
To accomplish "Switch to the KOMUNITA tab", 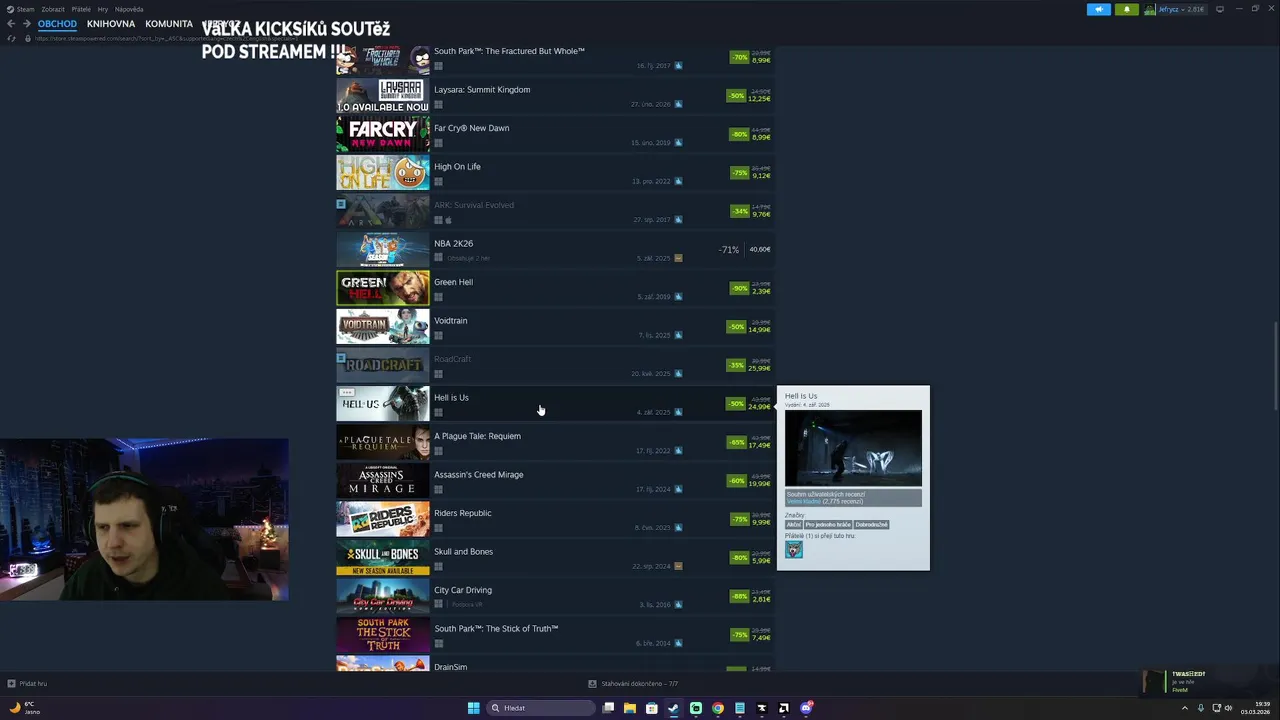I will point(169,24).
